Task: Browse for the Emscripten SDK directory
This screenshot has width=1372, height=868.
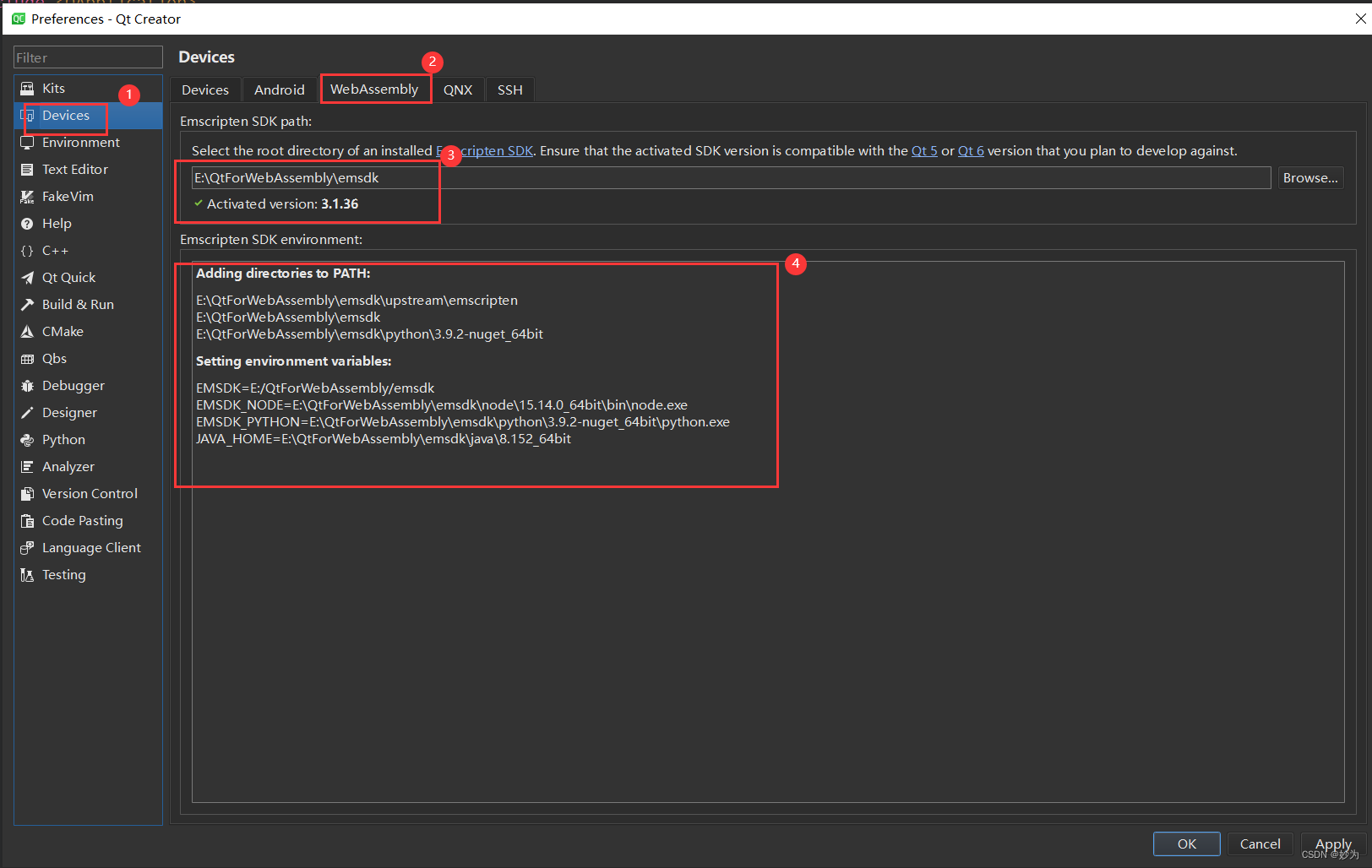Action: (1310, 178)
